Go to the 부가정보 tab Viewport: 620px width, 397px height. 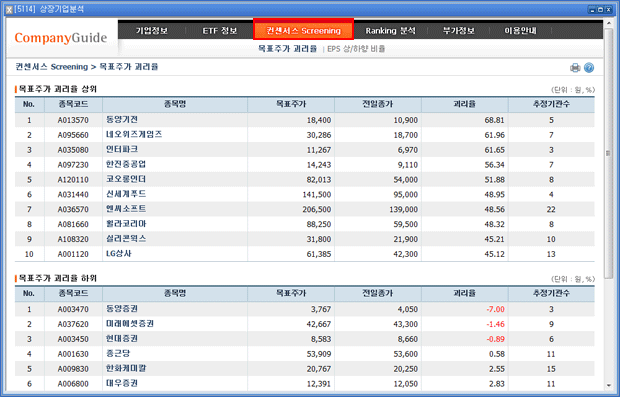(x=458, y=30)
